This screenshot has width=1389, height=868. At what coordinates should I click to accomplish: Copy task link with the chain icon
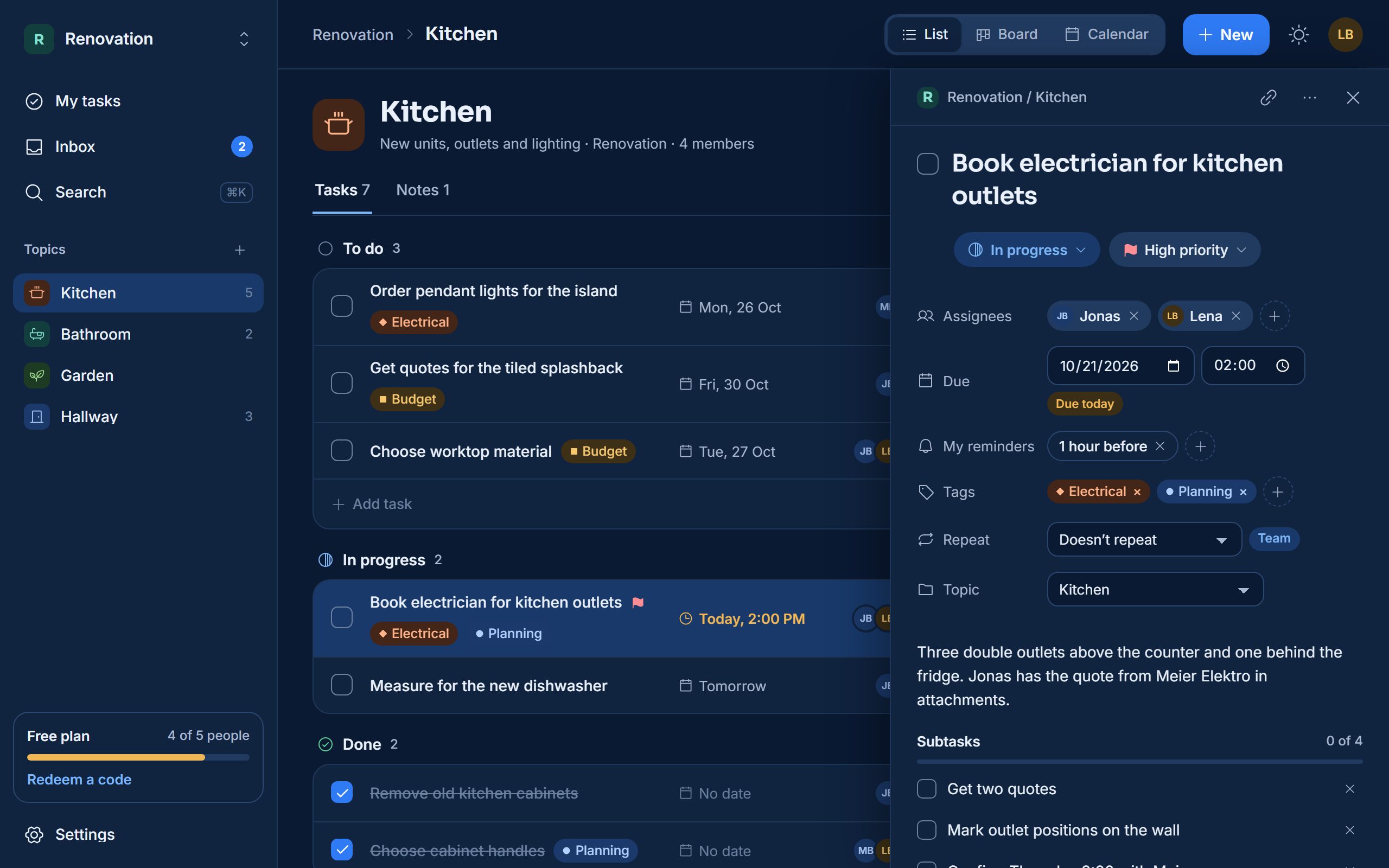point(1268,97)
